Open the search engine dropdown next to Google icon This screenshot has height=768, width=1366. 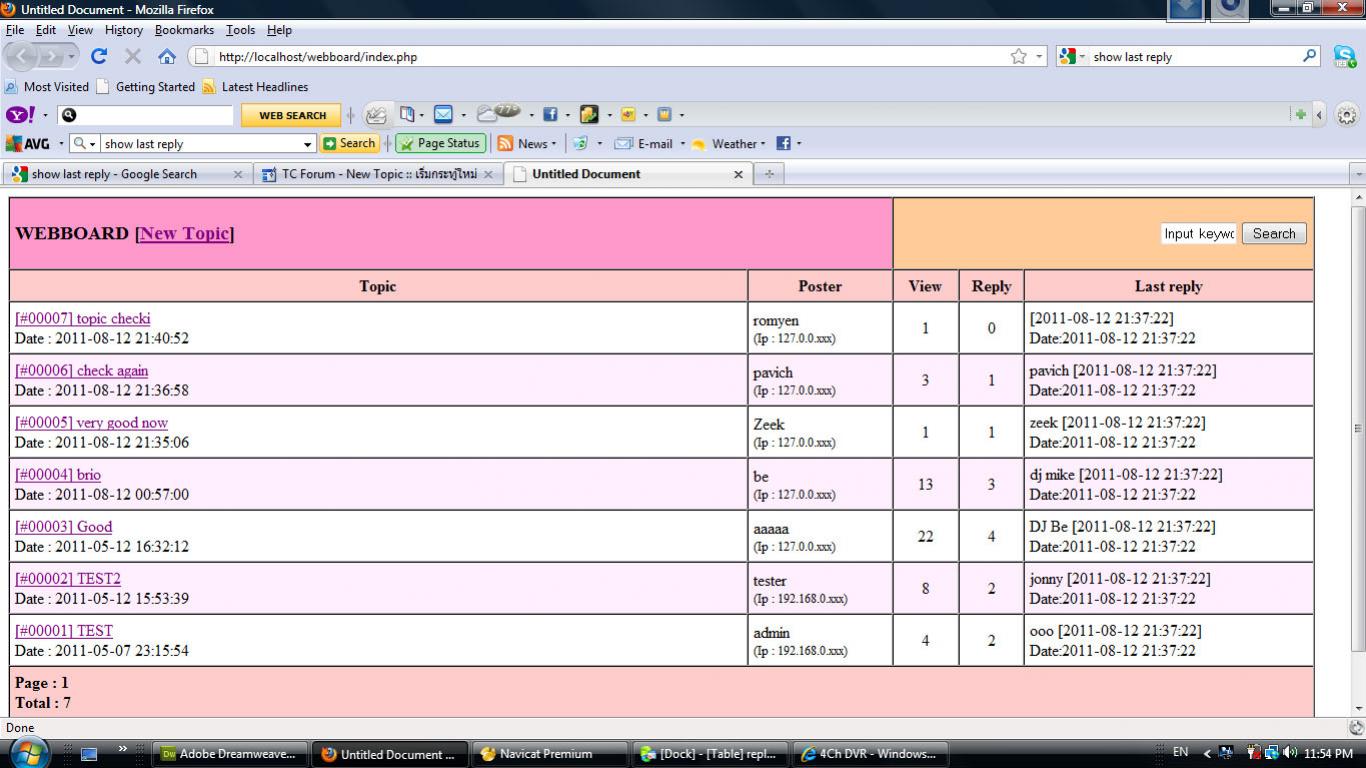point(1082,57)
